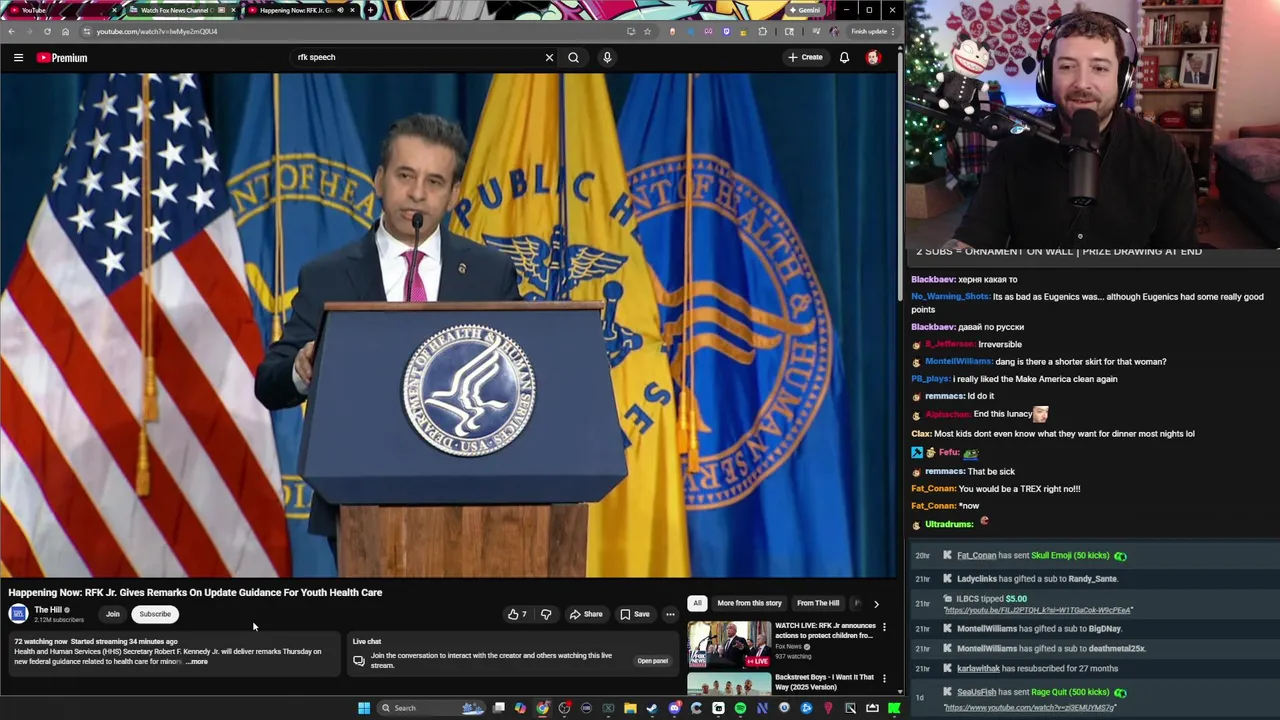Image resolution: width=1280 pixels, height=720 pixels.
Task: Open Discord from the taskbar
Action: [674, 708]
